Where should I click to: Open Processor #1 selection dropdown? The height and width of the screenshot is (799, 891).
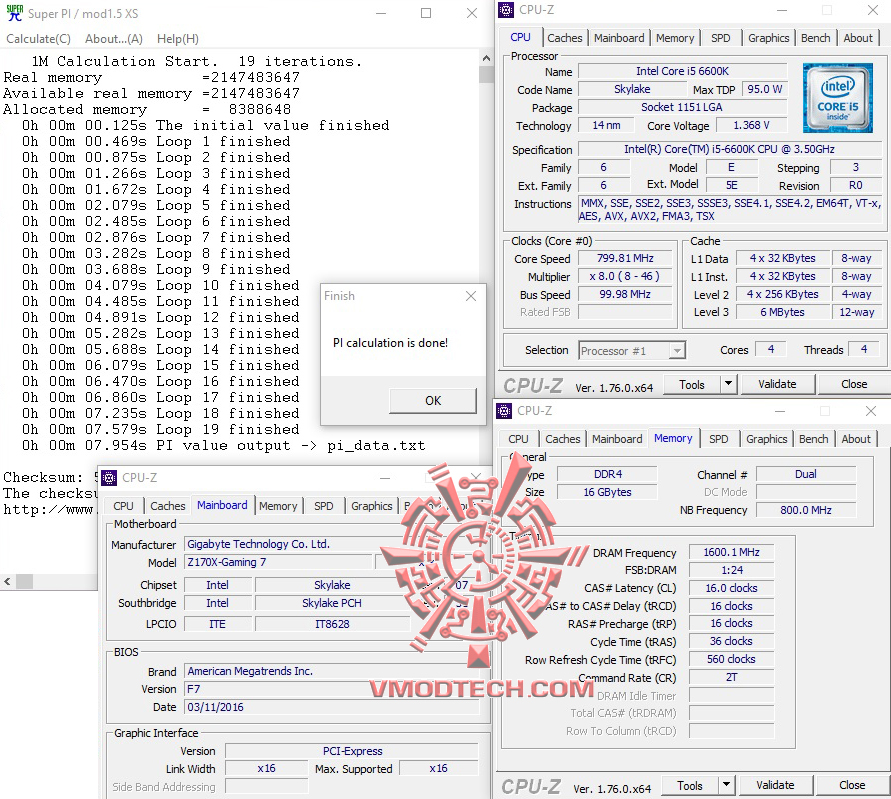[632, 351]
